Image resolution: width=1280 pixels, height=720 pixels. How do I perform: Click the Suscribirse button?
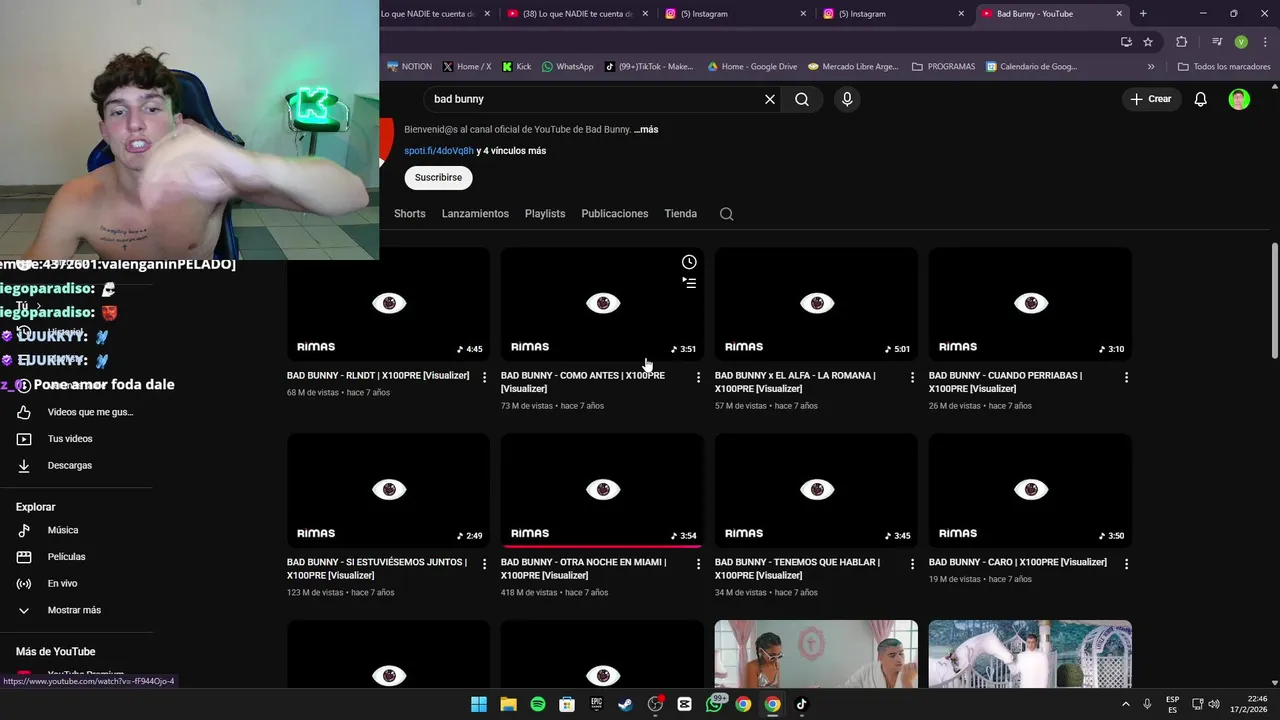[x=438, y=177]
